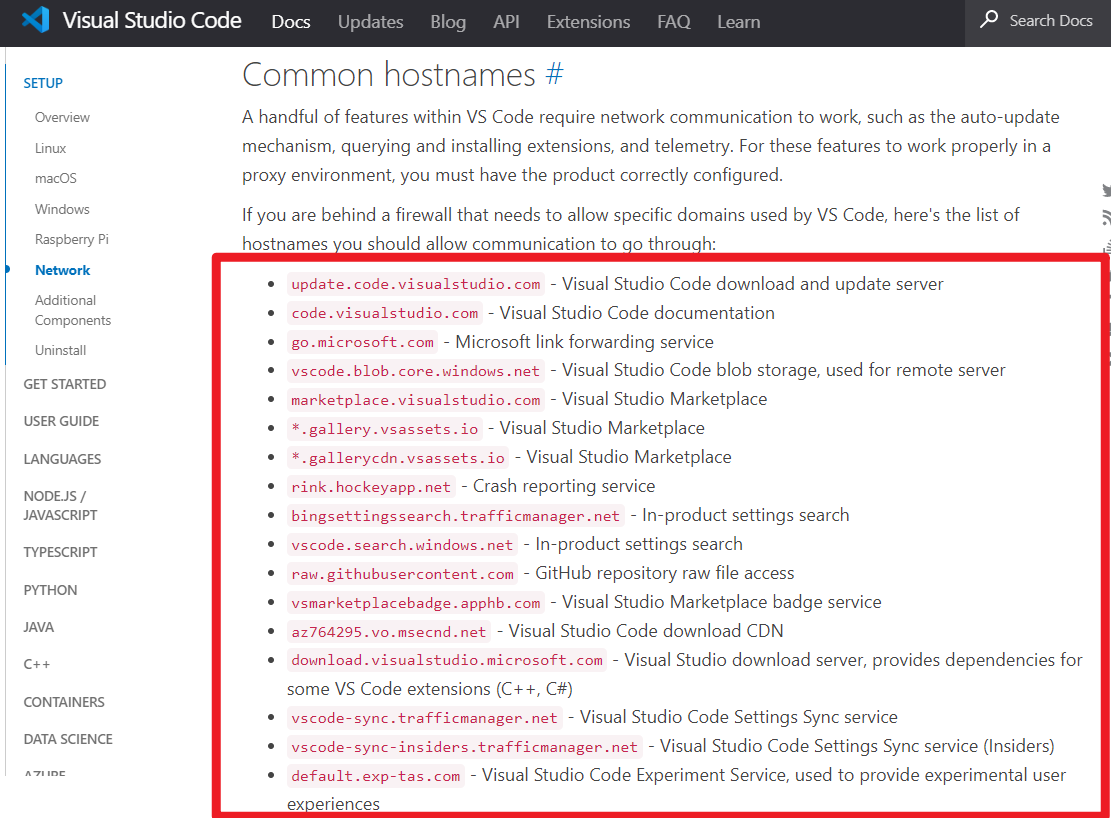This screenshot has width=1111, height=818.
Task: Open the Updates page
Action: pyautogui.click(x=371, y=22)
